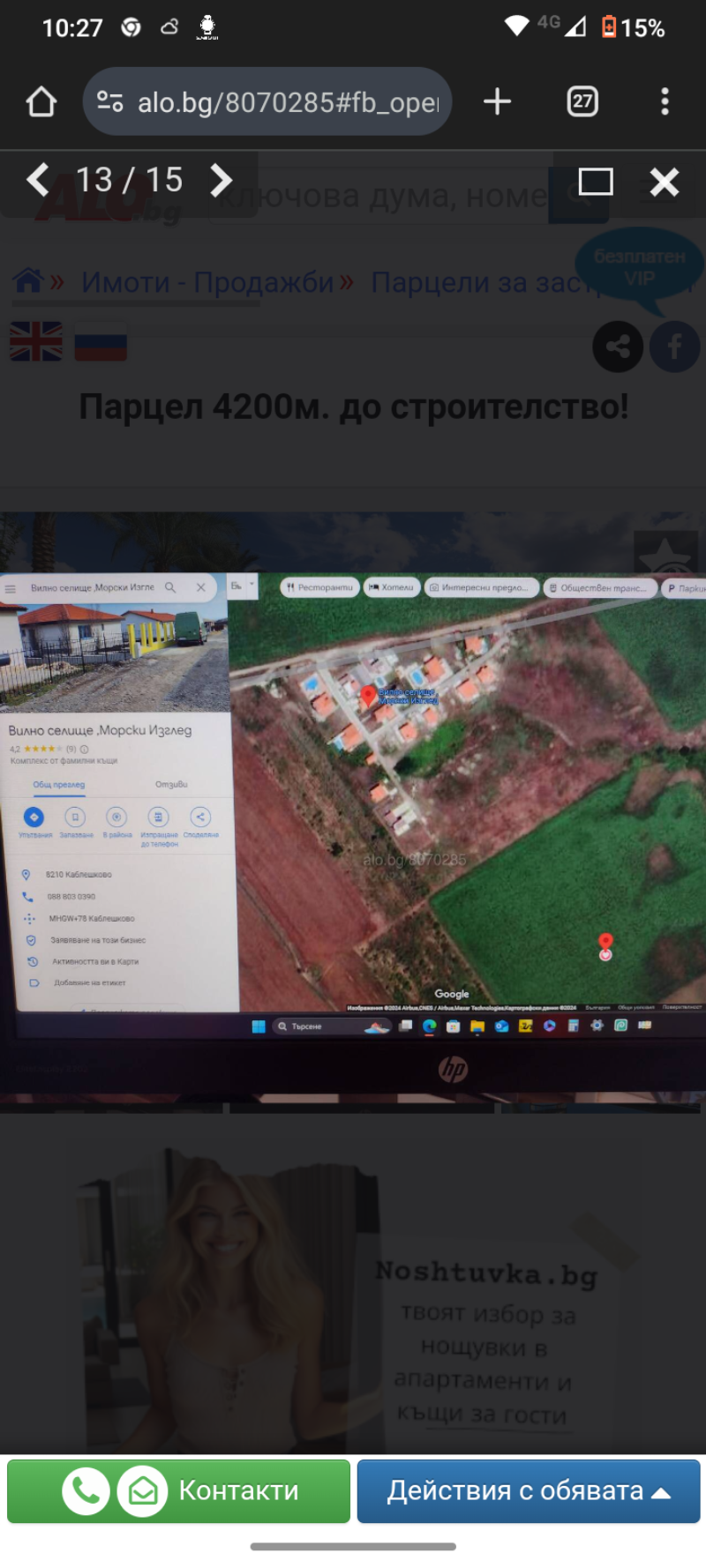
Task: Open the Контакти button
Action: tap(179, 1490)
